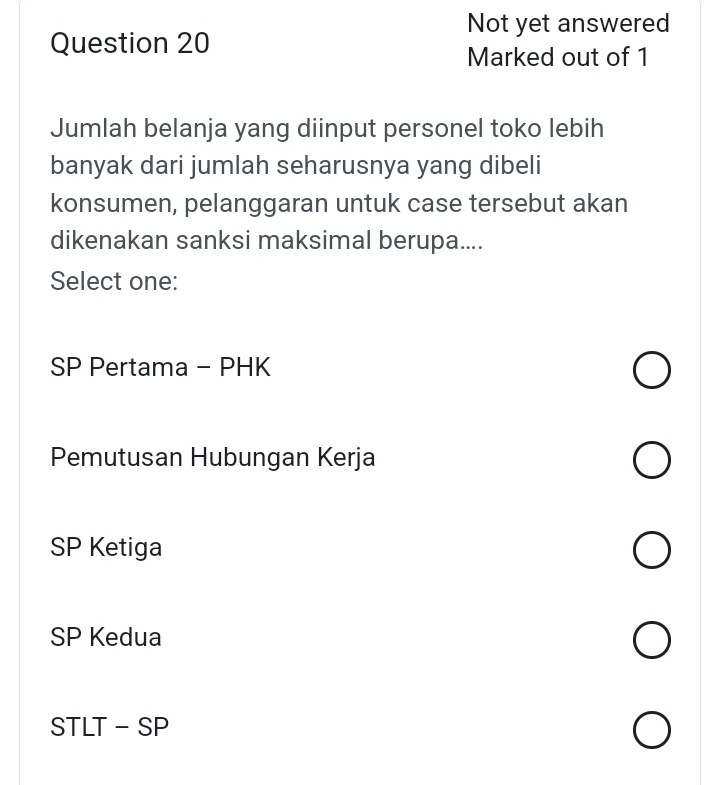Click the 'Marked out of 1' text
720x785 pixels.
pos(558,57)
